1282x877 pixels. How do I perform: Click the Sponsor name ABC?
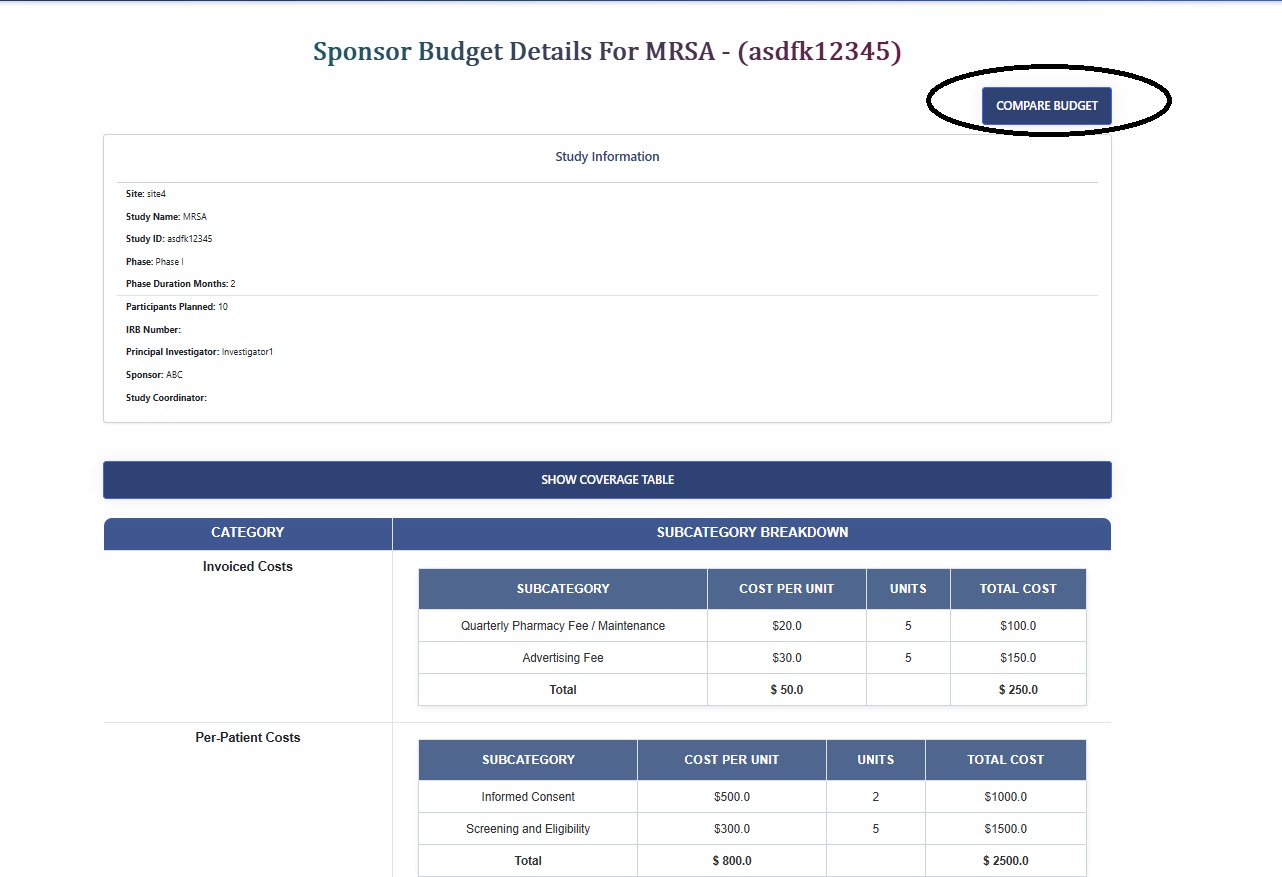coord(174,374)
